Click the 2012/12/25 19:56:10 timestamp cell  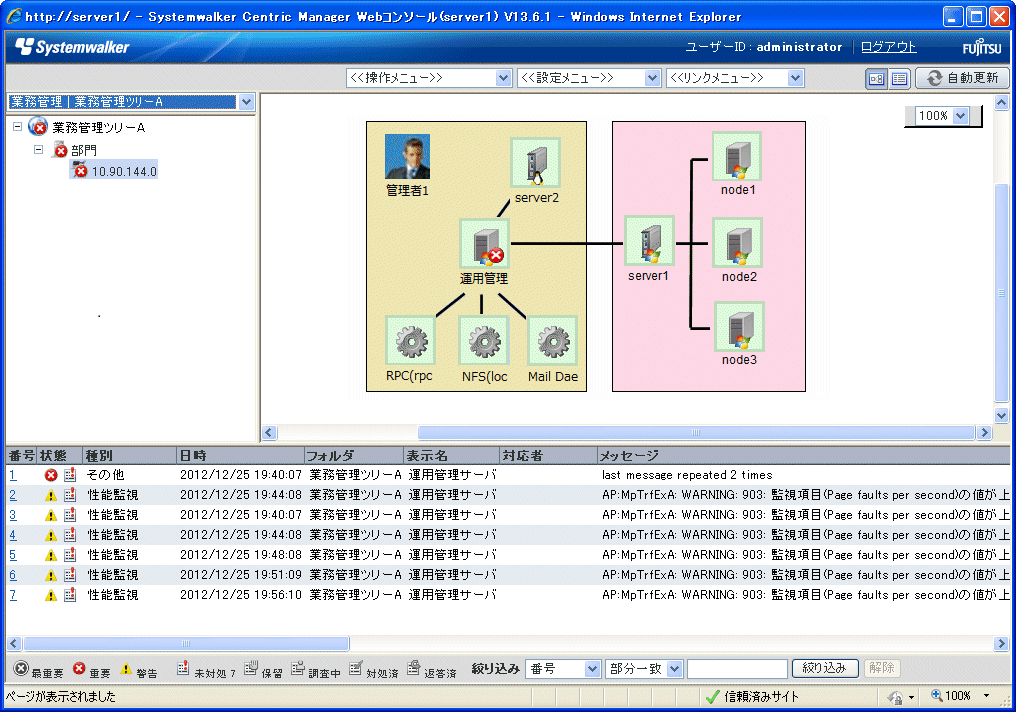point(241,595)
